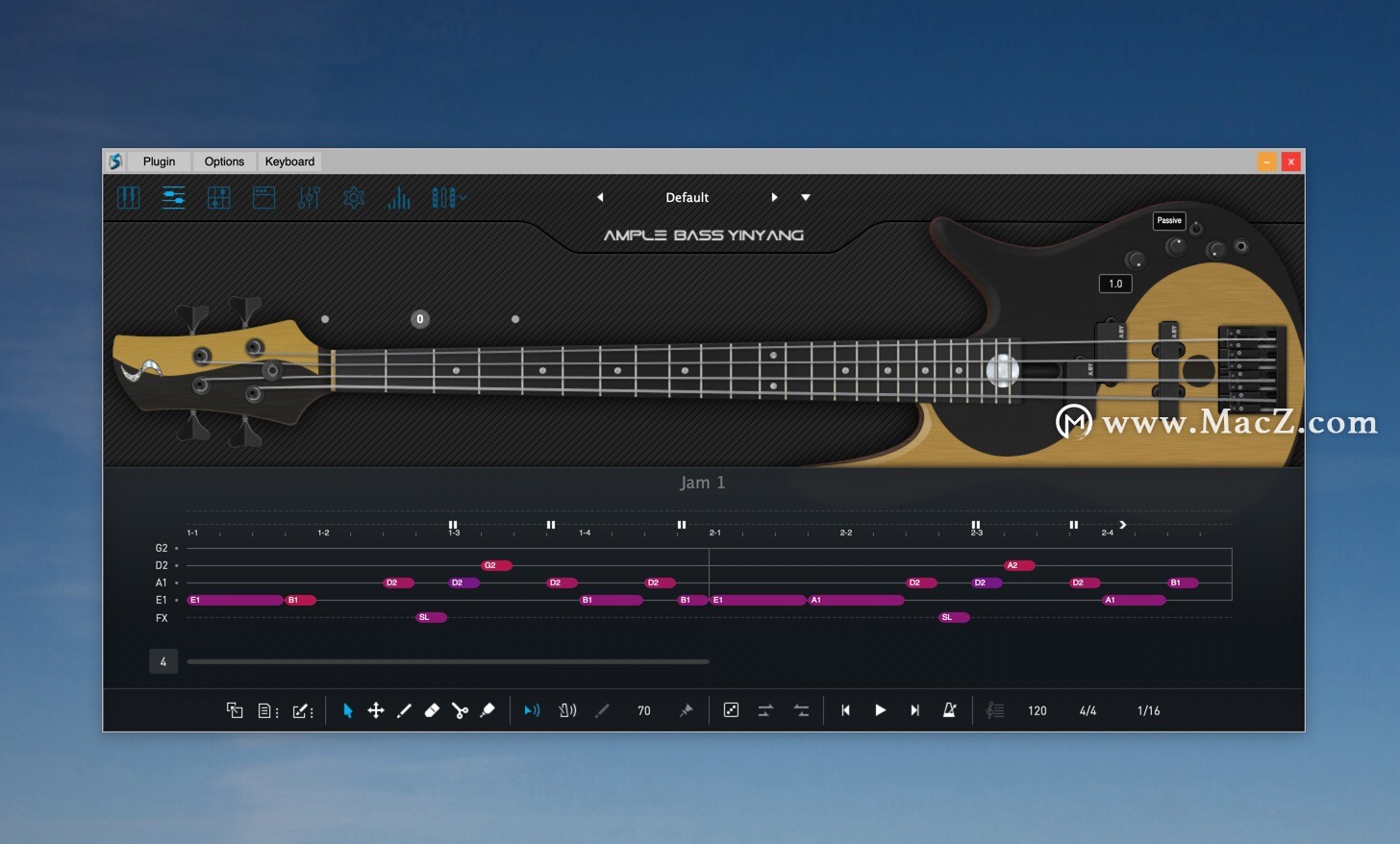Click the capo position marker 0

click(x=420, y=319)
